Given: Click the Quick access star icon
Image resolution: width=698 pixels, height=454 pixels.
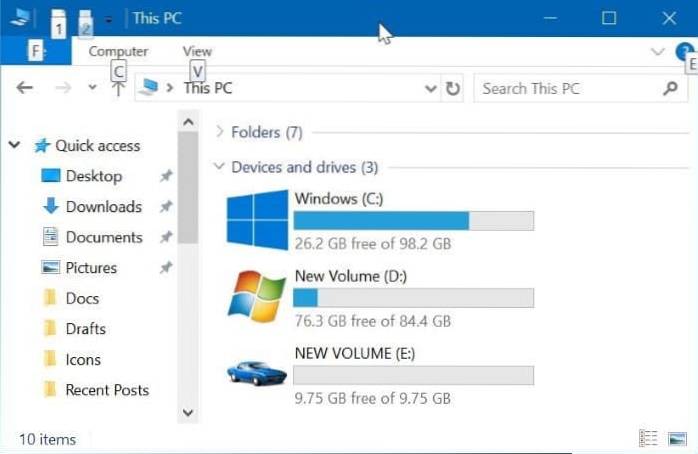Looking at the screenshot, I should [42, 146].
